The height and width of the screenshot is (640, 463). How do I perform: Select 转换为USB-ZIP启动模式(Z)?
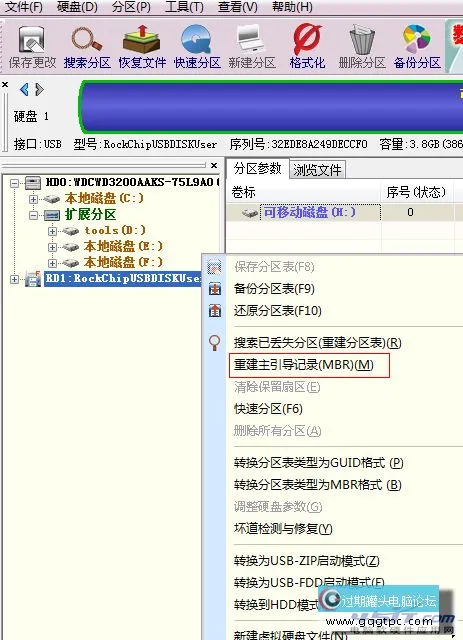click(307, 561)
